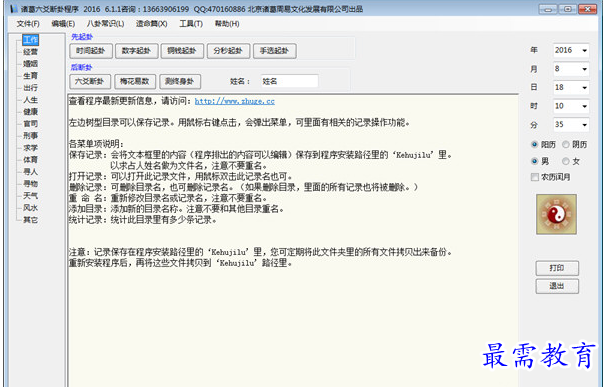Select the 经营 tree item
604x387 pixels.
pos(30,52)
